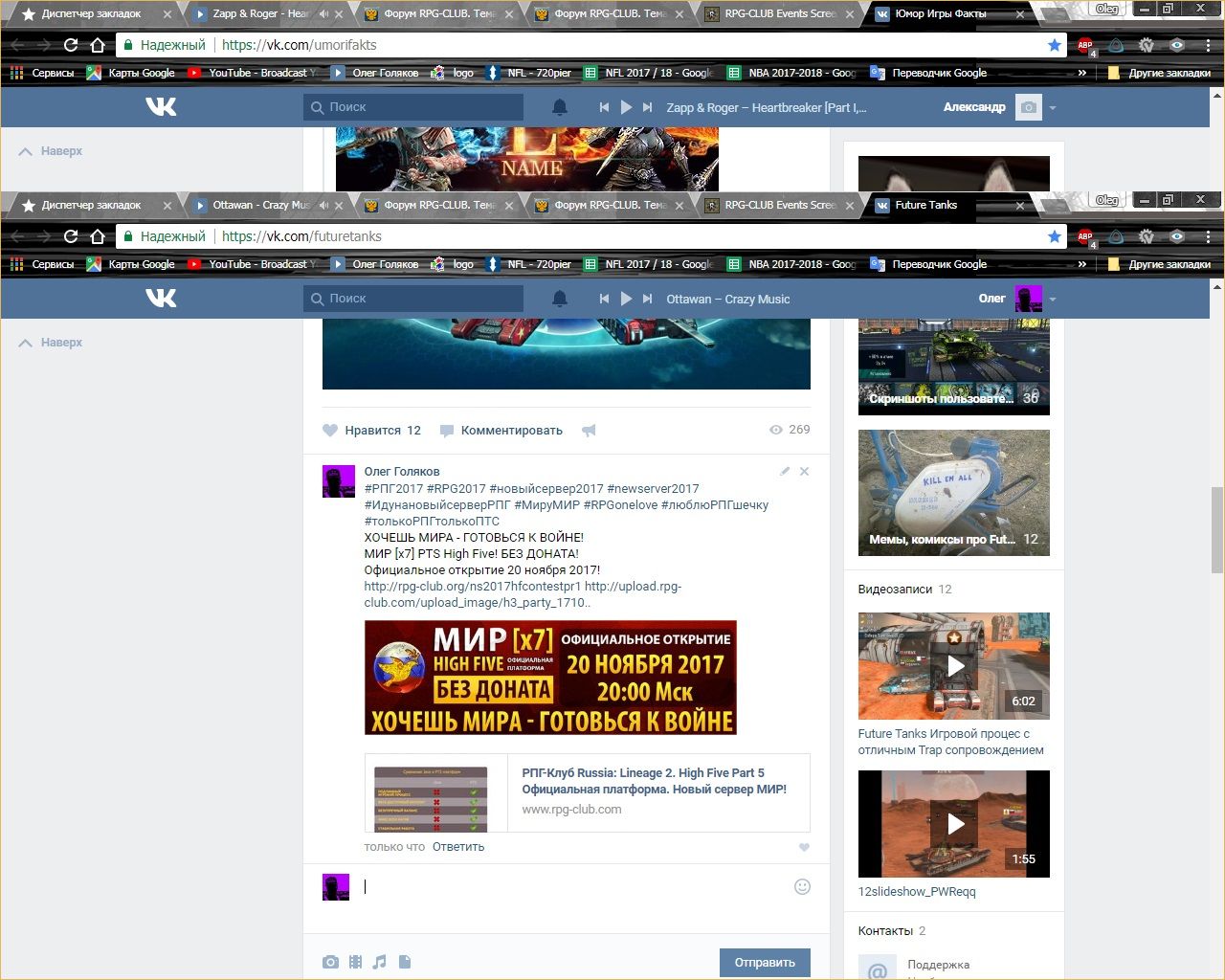Open AdBlock Plus extension in Future Tanks window

point(1085,236)
